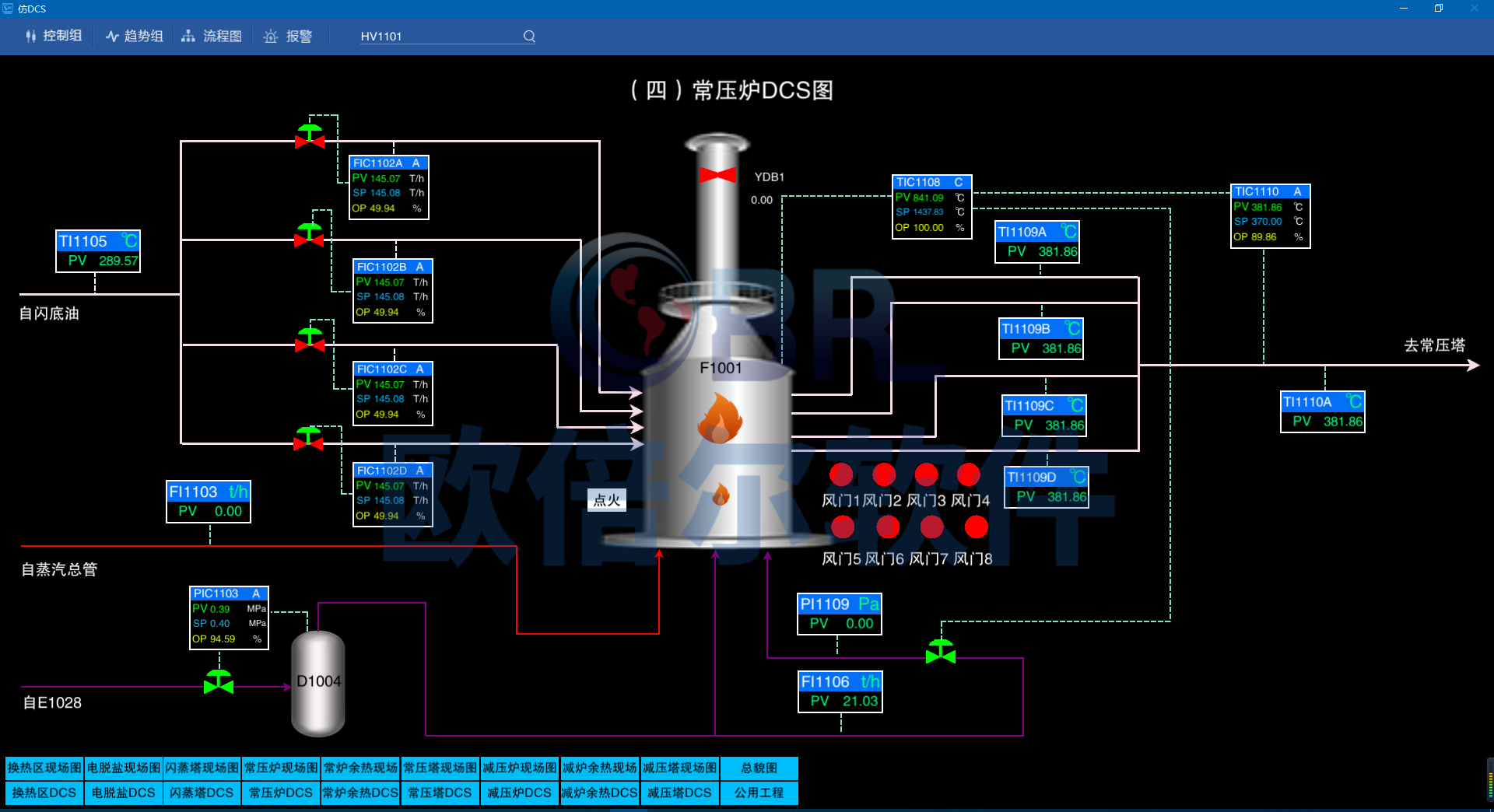Click the FIC1102D control valve icon

[x=309, y=439]
